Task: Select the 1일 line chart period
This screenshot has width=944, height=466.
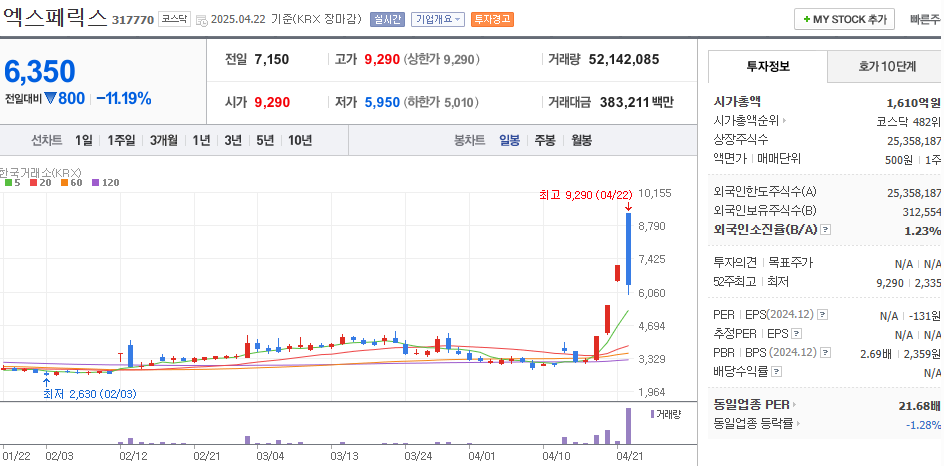Action: (84, 141)
